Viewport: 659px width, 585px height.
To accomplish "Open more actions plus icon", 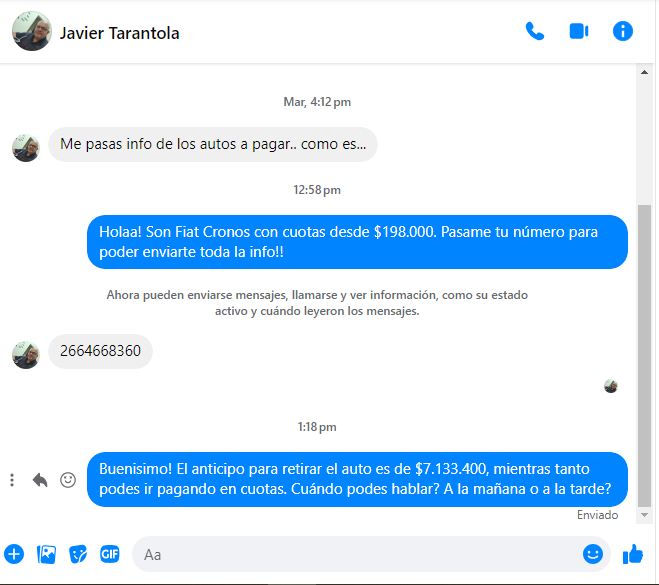I will 14,554.
